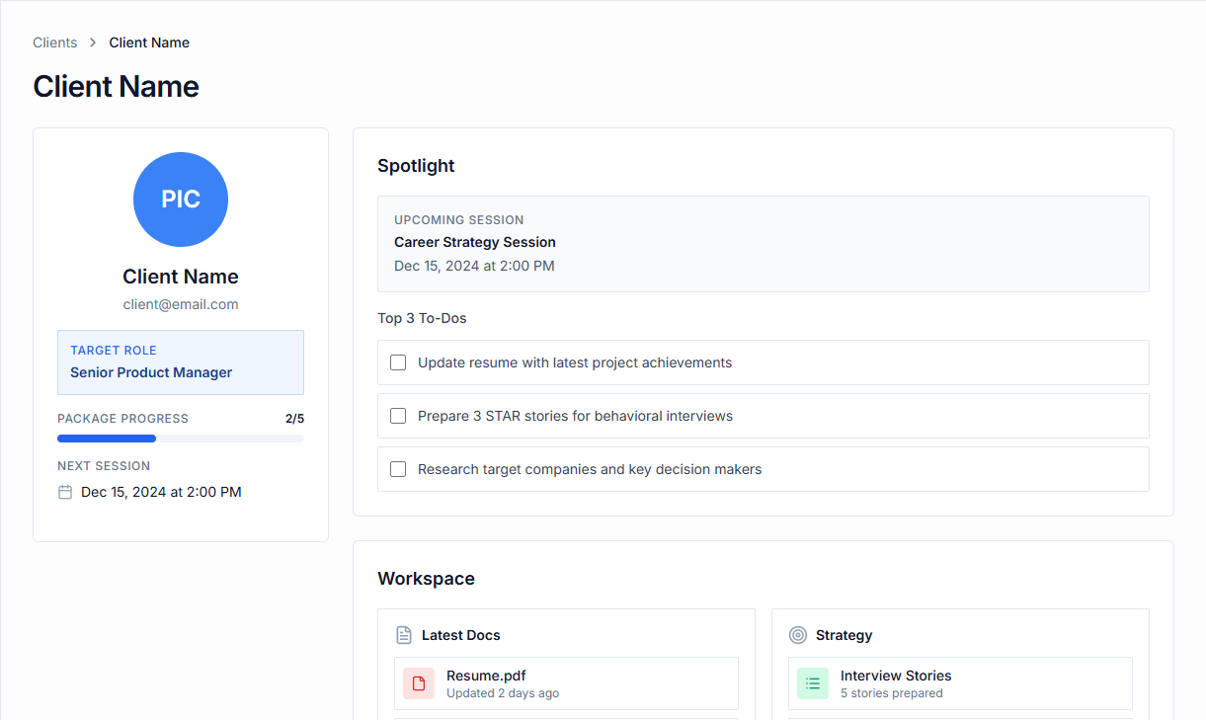1206x720 pixels.
Task: Check the 'Prepare 3 STAR stories' checkbox
Action: click(397, 415)
